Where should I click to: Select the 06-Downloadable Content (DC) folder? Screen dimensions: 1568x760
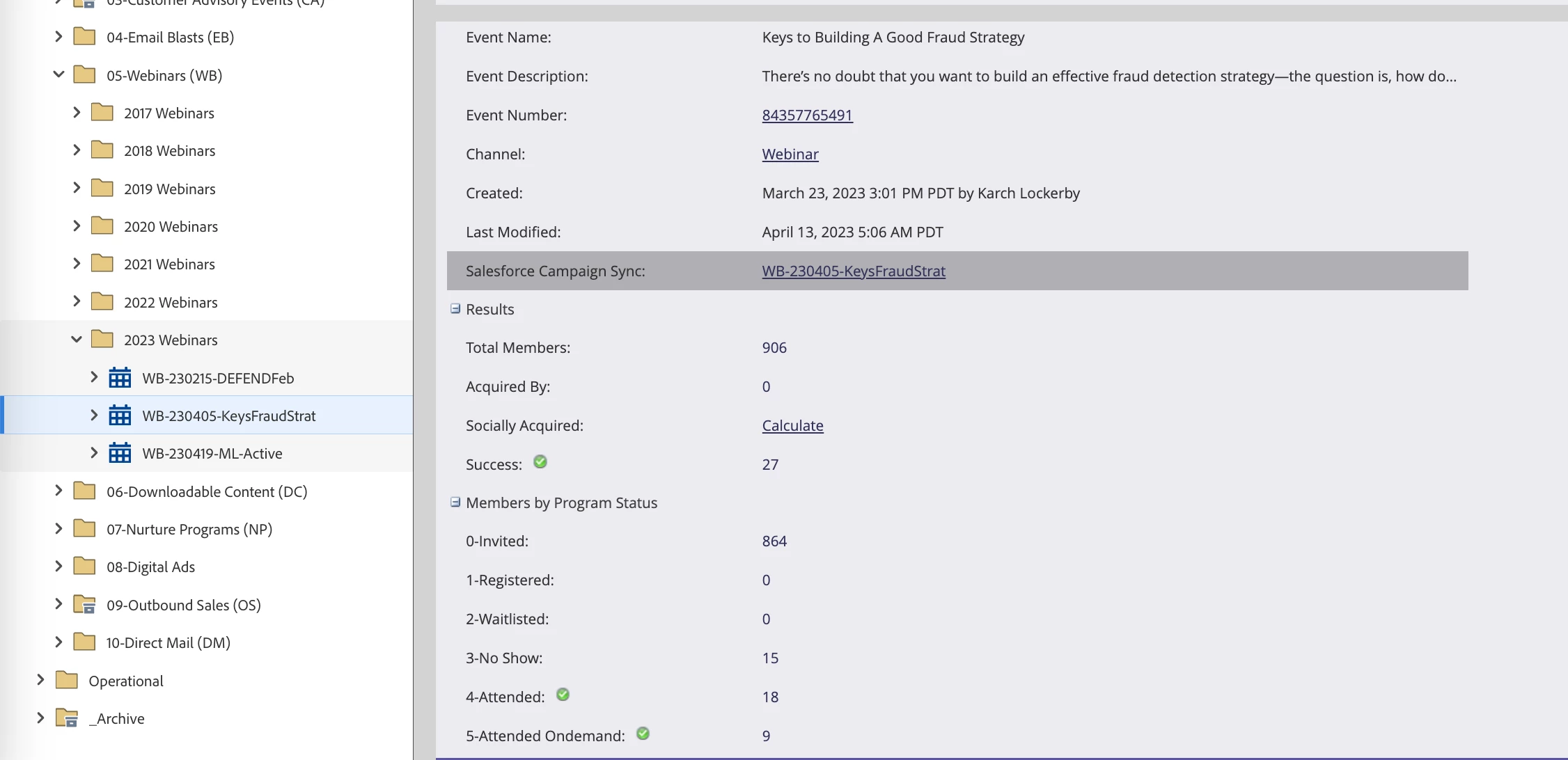(206, 491)
